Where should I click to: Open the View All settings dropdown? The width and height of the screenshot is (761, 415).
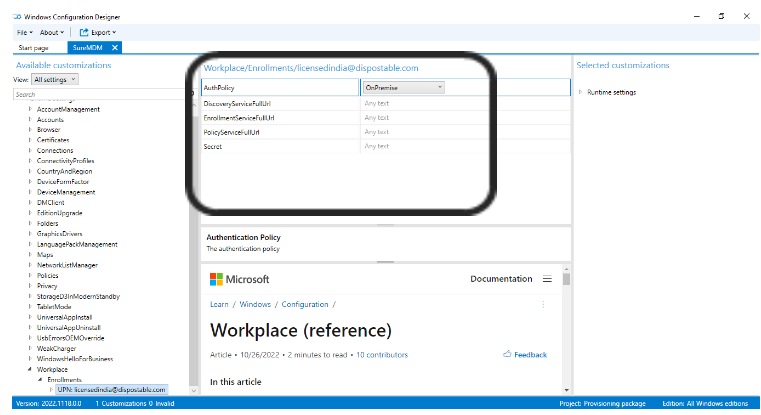pos(55,79)
